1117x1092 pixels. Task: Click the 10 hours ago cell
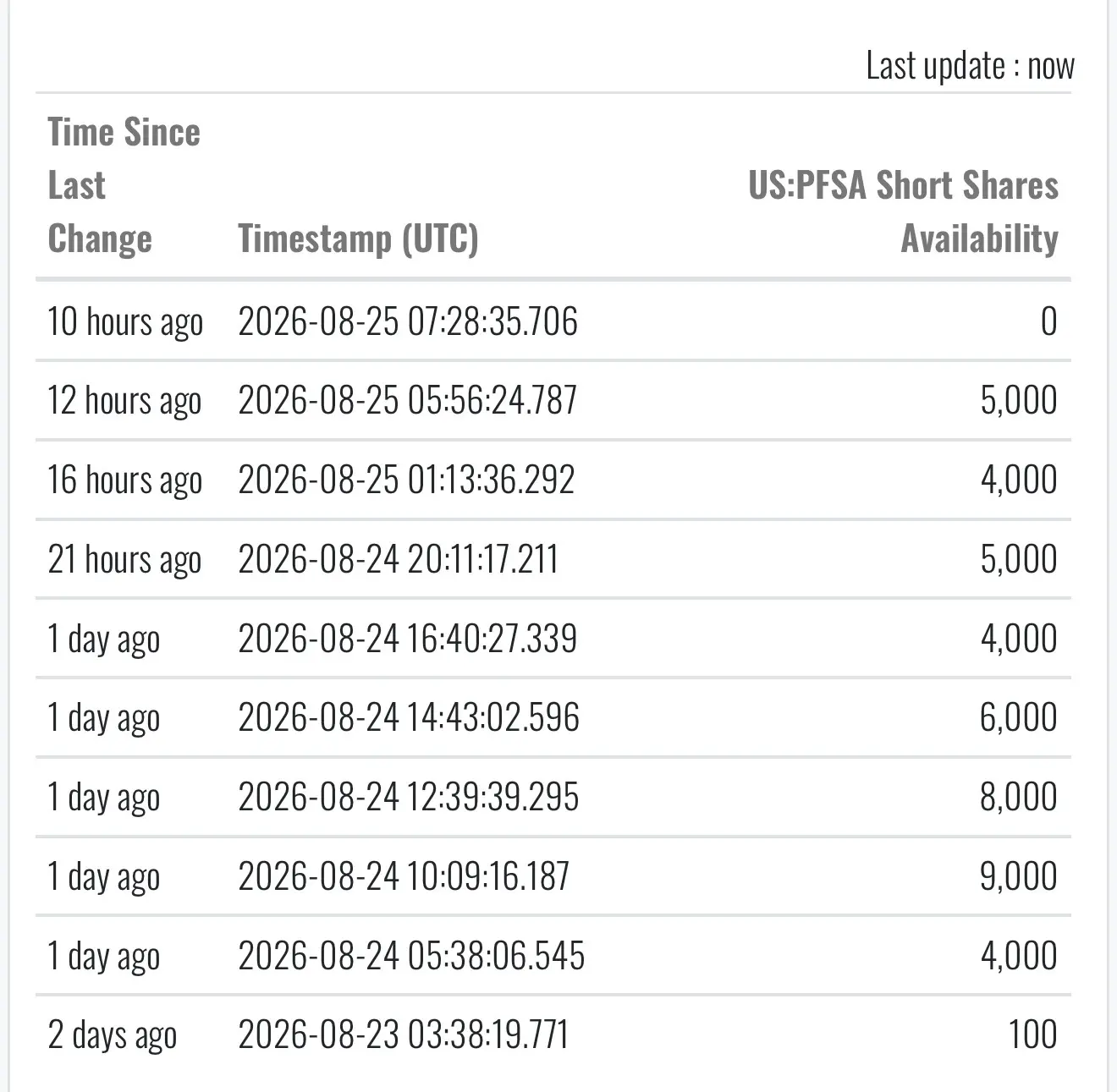(125, 321)
